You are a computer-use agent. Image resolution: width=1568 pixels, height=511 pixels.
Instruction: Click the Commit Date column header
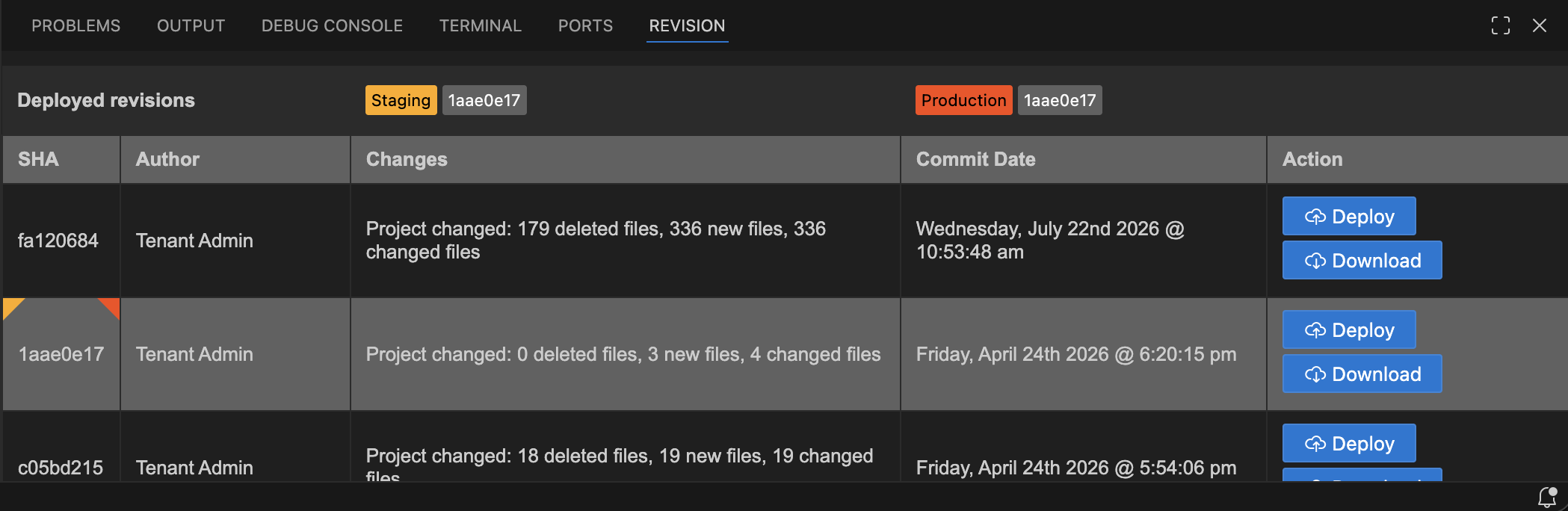tap(1084, 159)
